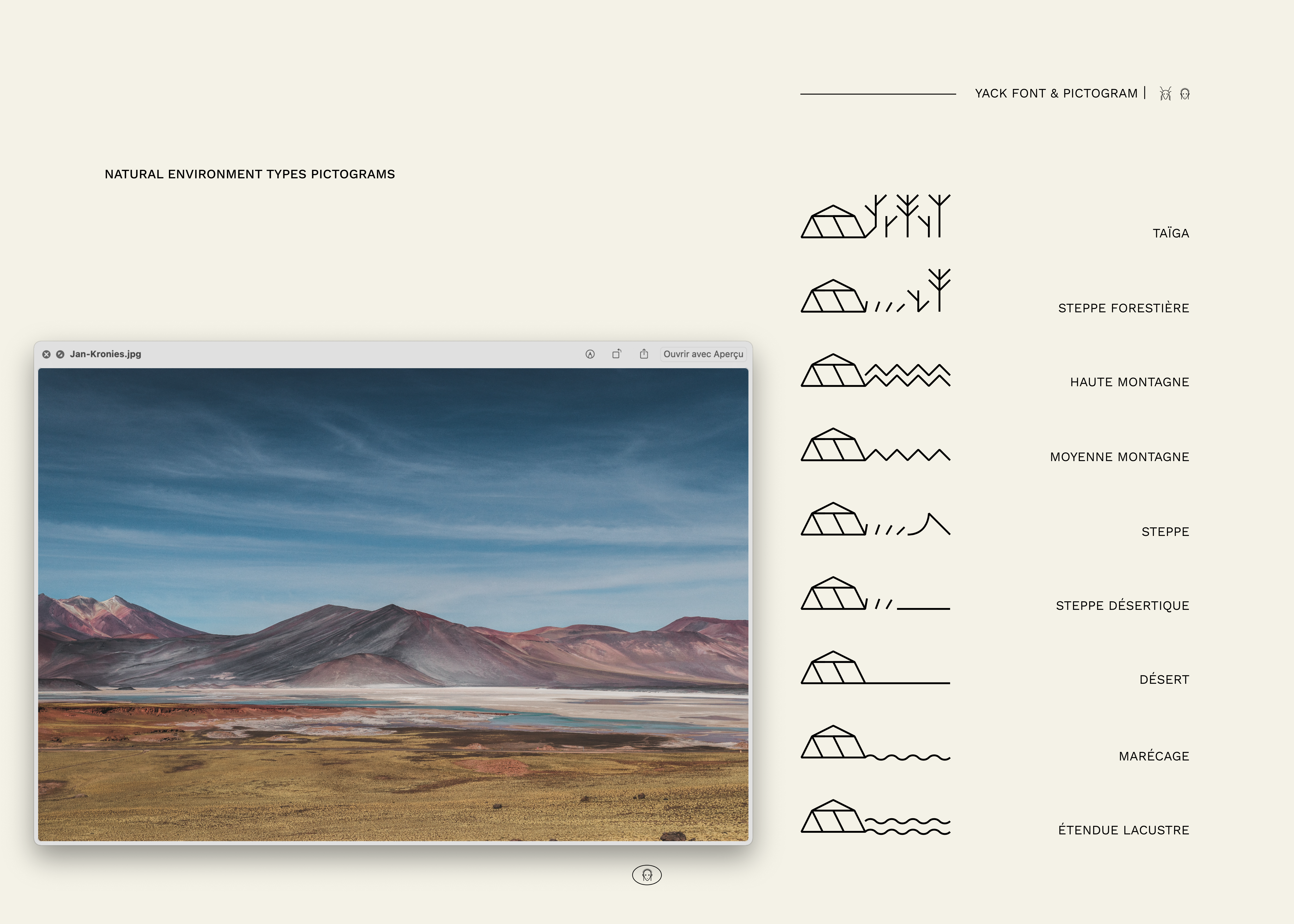Viewport: 1294px width, 924px height.
Task: Click the full-screen circle icon beside the filename
Action: coord(60,354)
